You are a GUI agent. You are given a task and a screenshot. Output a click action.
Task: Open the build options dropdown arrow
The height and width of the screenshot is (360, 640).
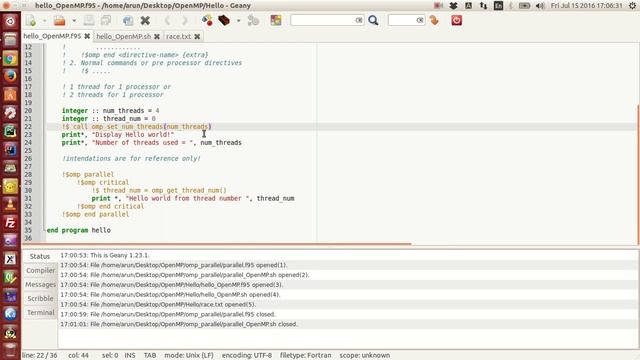coord(238,20)
